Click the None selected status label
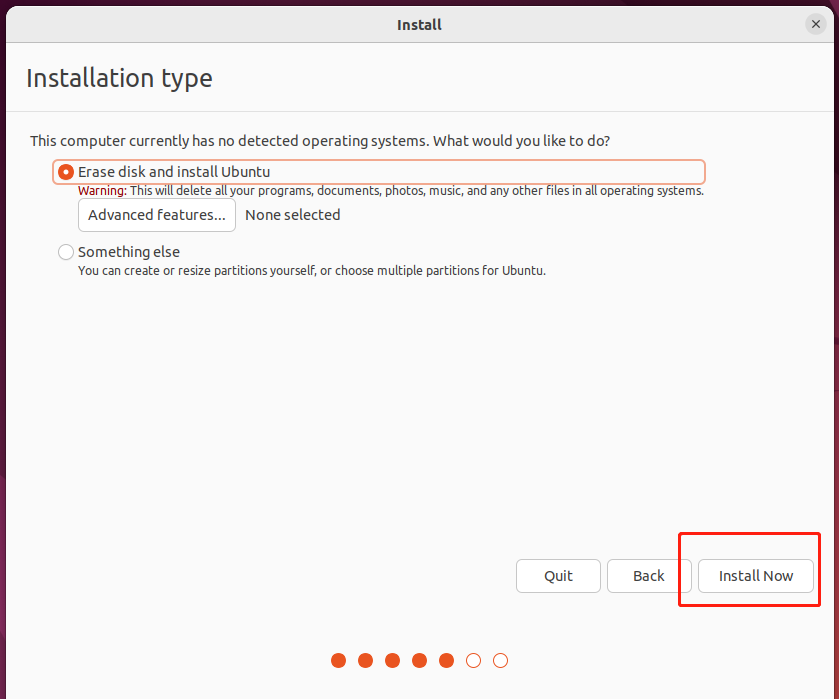The width and height of the screenshot is (839, 699). [292, 215]
